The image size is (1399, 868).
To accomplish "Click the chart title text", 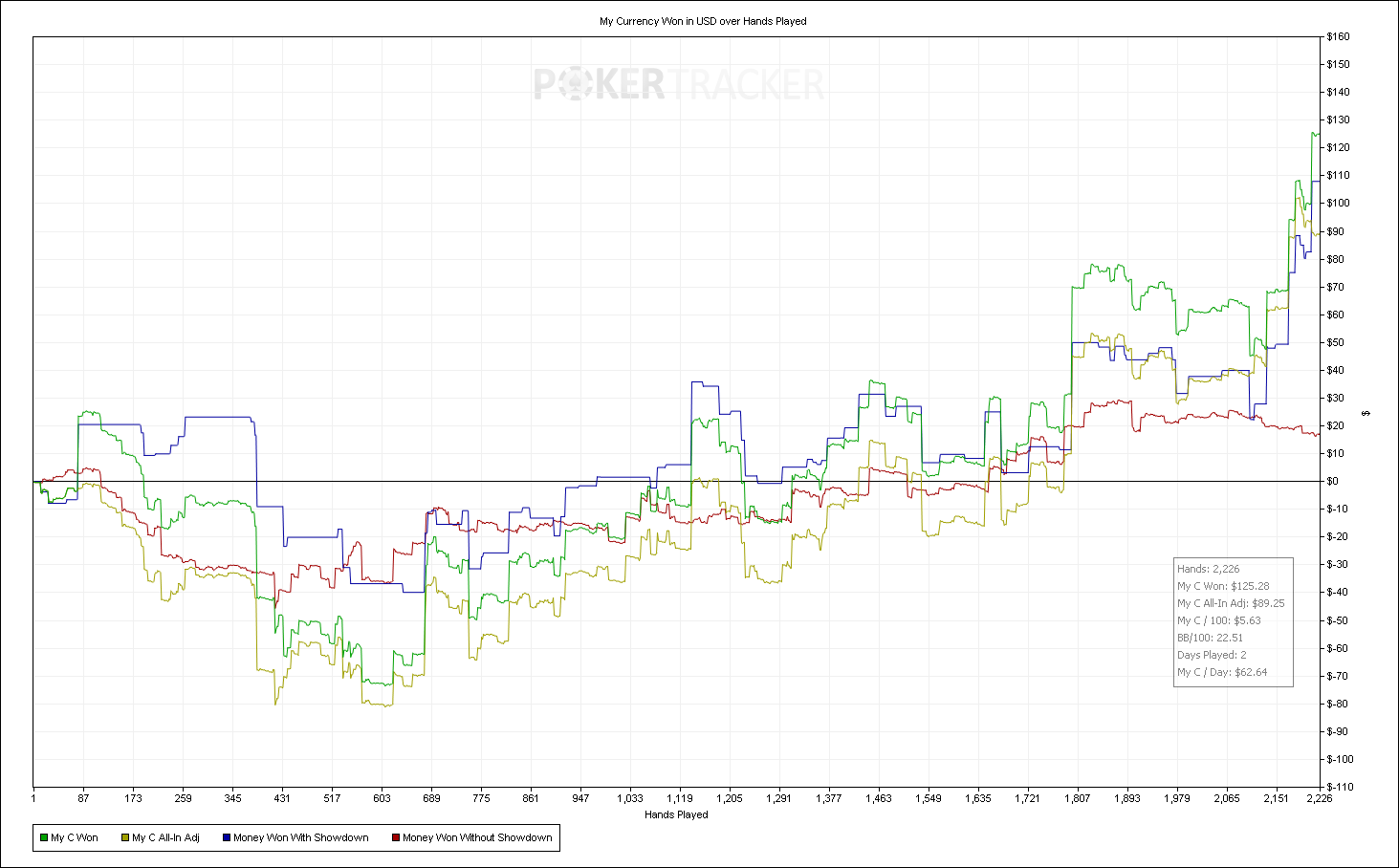I will coord(703,21).
